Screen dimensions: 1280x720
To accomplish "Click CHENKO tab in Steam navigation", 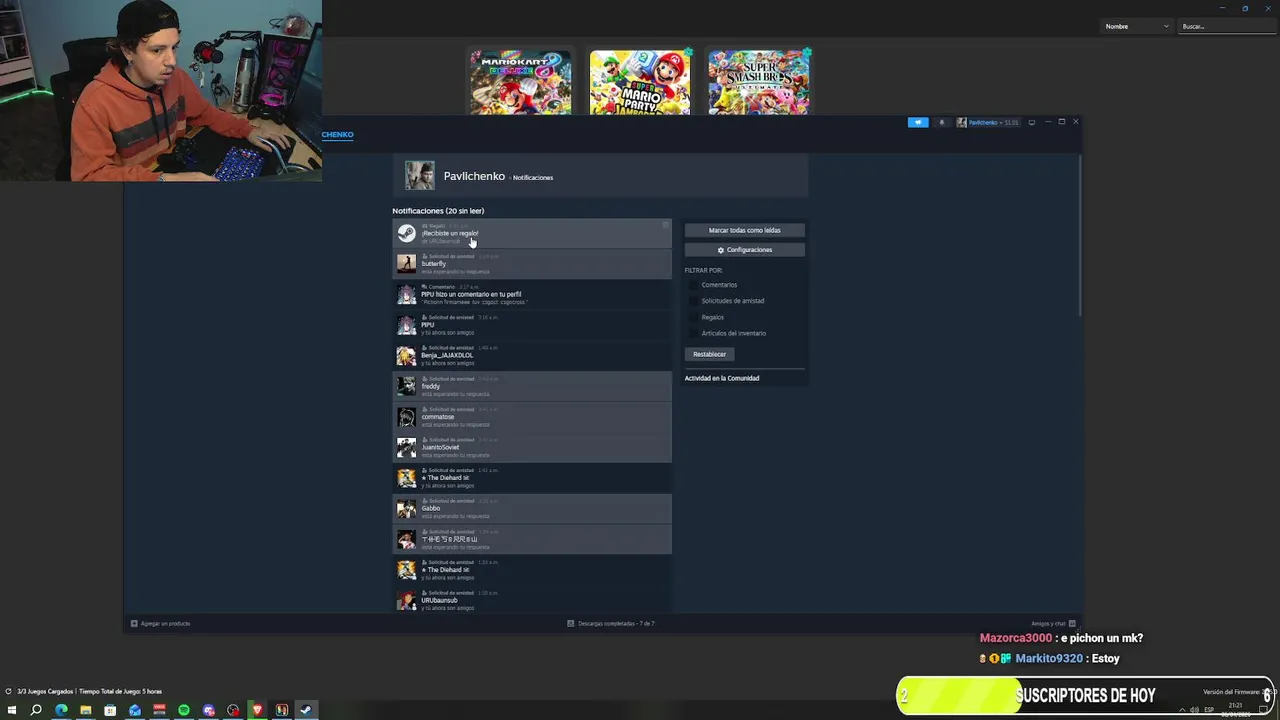I will point(337,134).
